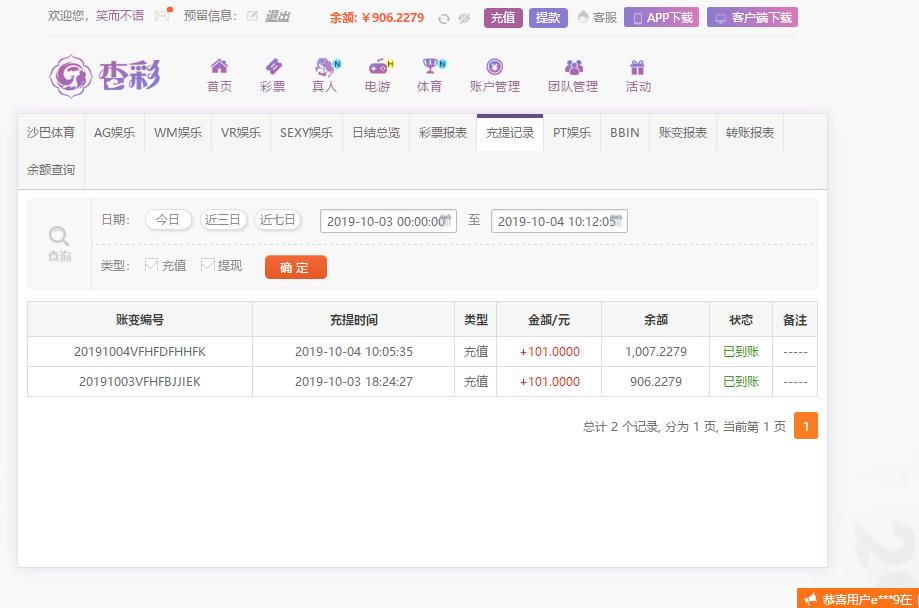
Task: Switch to PT娱乐 tab
Action: point(572,133)
